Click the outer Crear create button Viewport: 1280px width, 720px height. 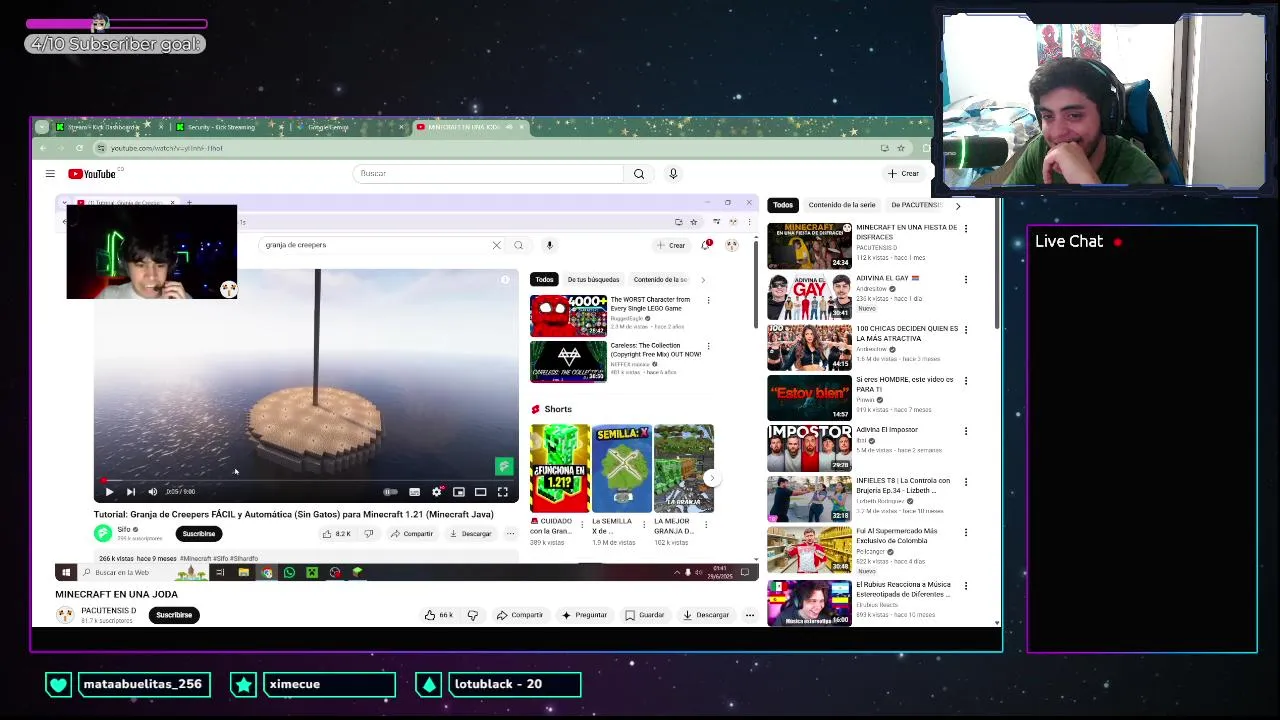coord(904,174)
